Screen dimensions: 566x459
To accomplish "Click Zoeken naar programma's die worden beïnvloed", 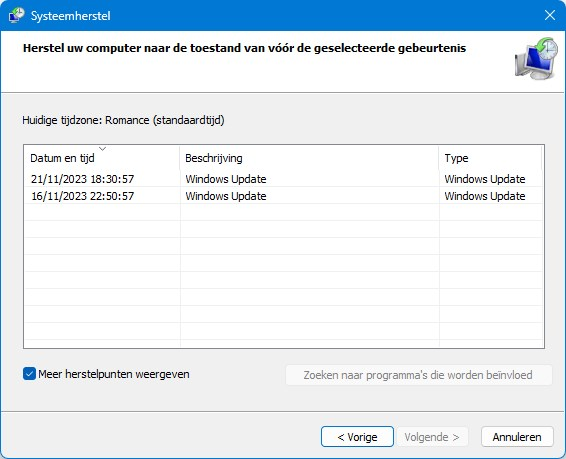I will 419,375.
